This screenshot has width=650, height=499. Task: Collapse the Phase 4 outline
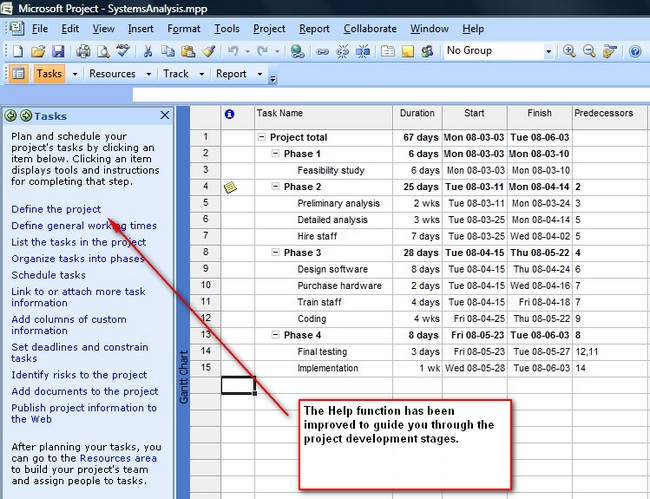[x=275, y=334]
